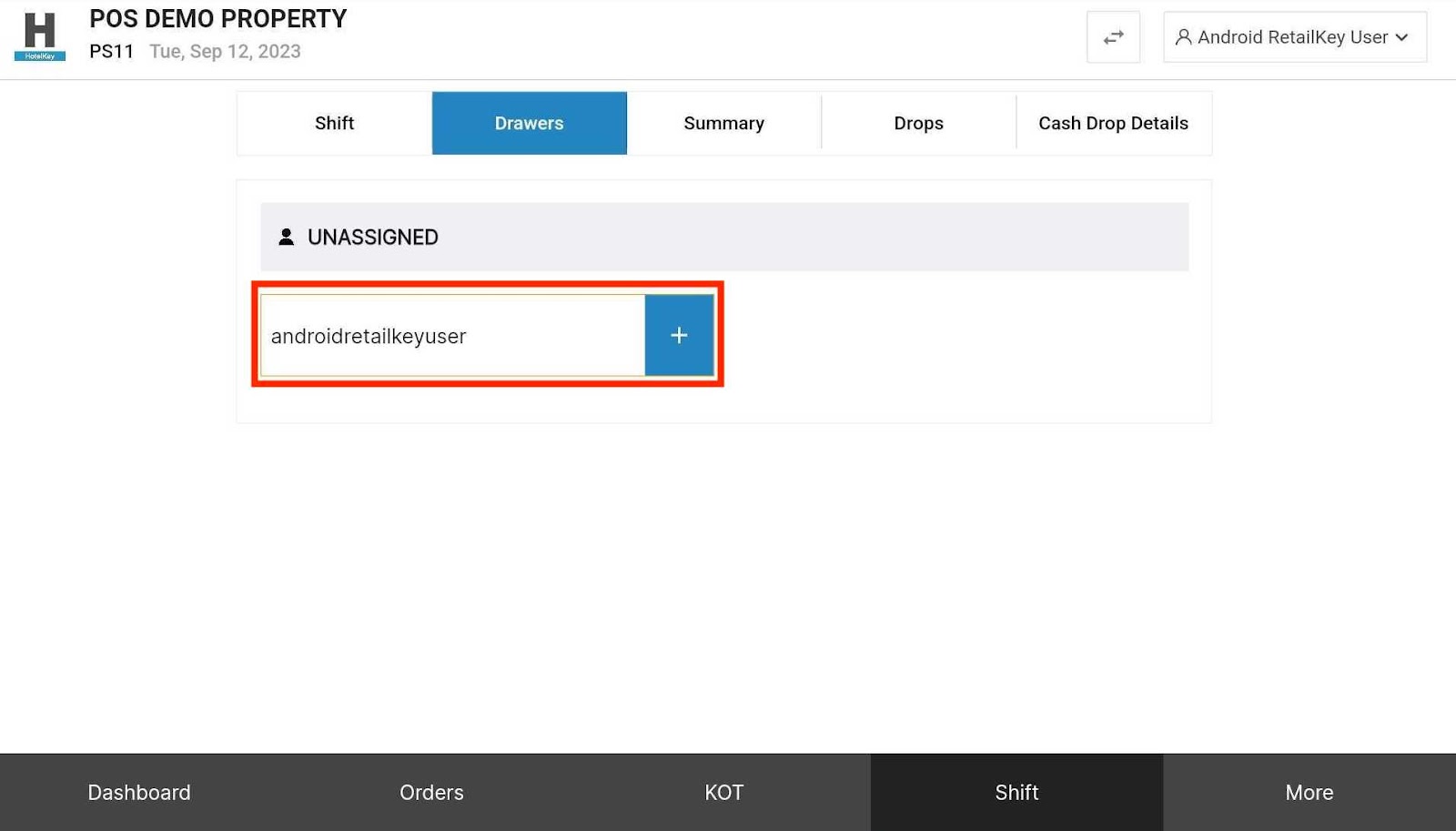Click the PS11 terminal label

(111, 52)
